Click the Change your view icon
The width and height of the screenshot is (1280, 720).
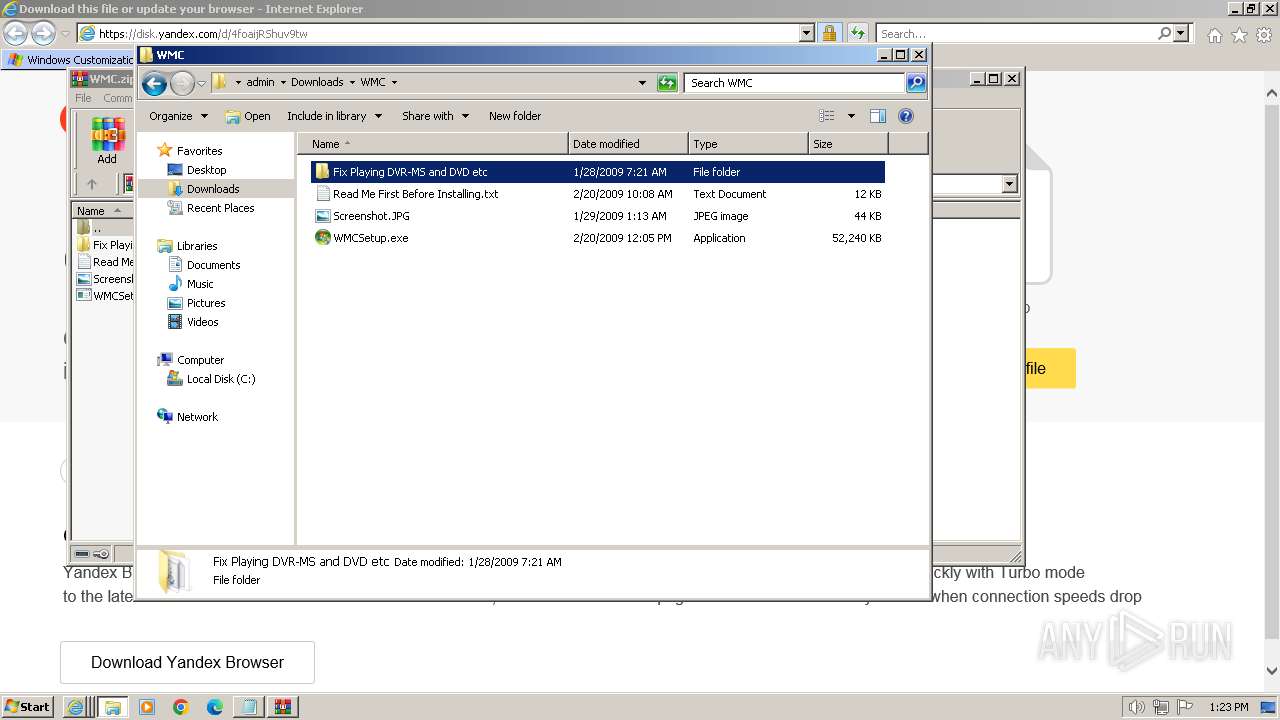(827, 116)
